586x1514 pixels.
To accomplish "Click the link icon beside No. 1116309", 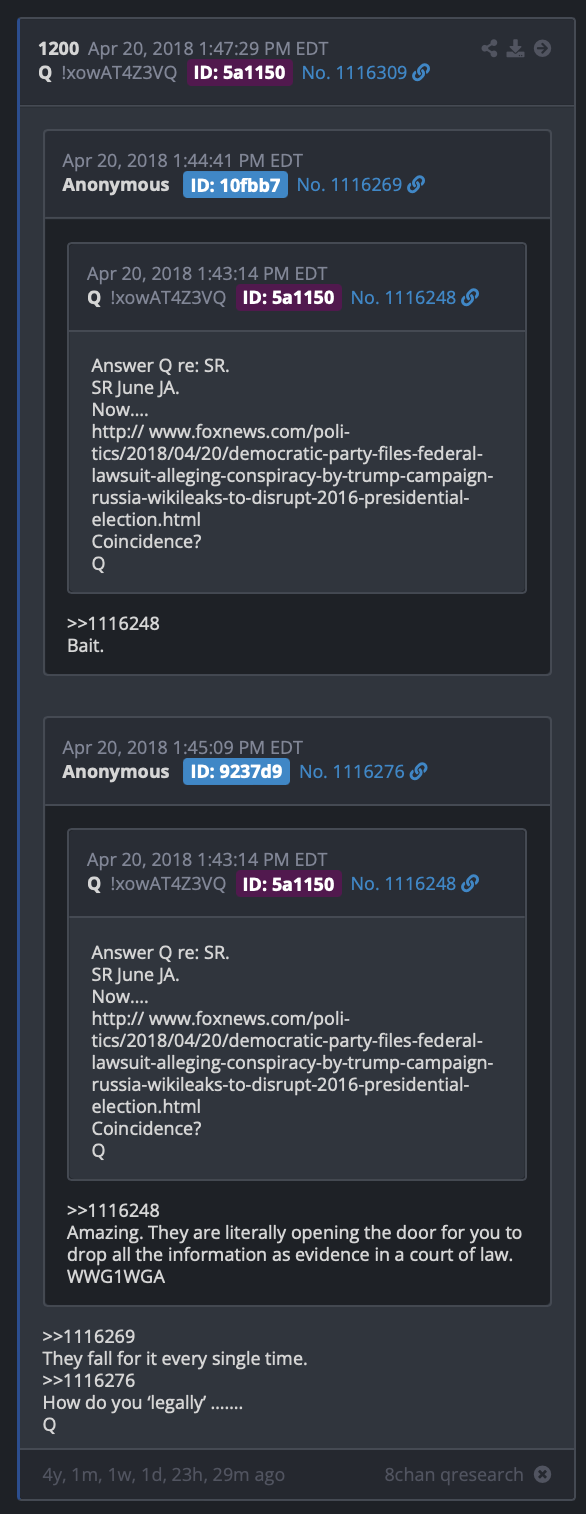I will (421, 72).
